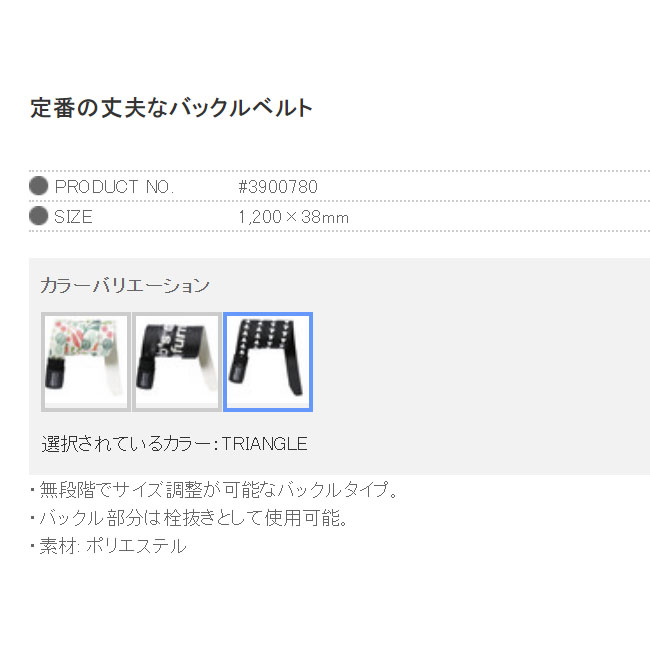650x650 pixels.
Task: Select the floral pattern belt thumbnail
Action: 86,362
